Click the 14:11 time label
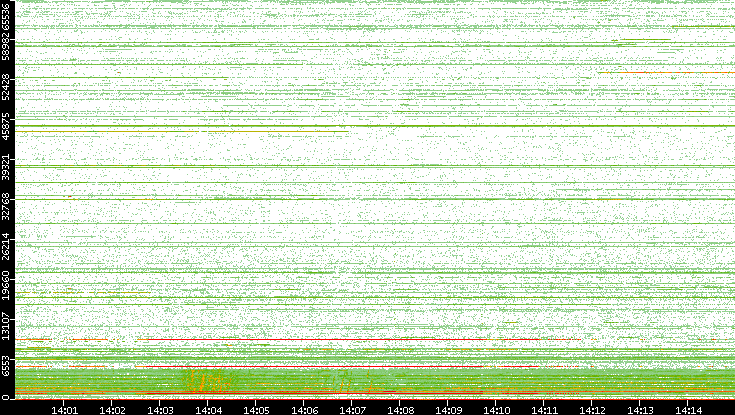Screen dimensions: 735x415 point(544,410)
